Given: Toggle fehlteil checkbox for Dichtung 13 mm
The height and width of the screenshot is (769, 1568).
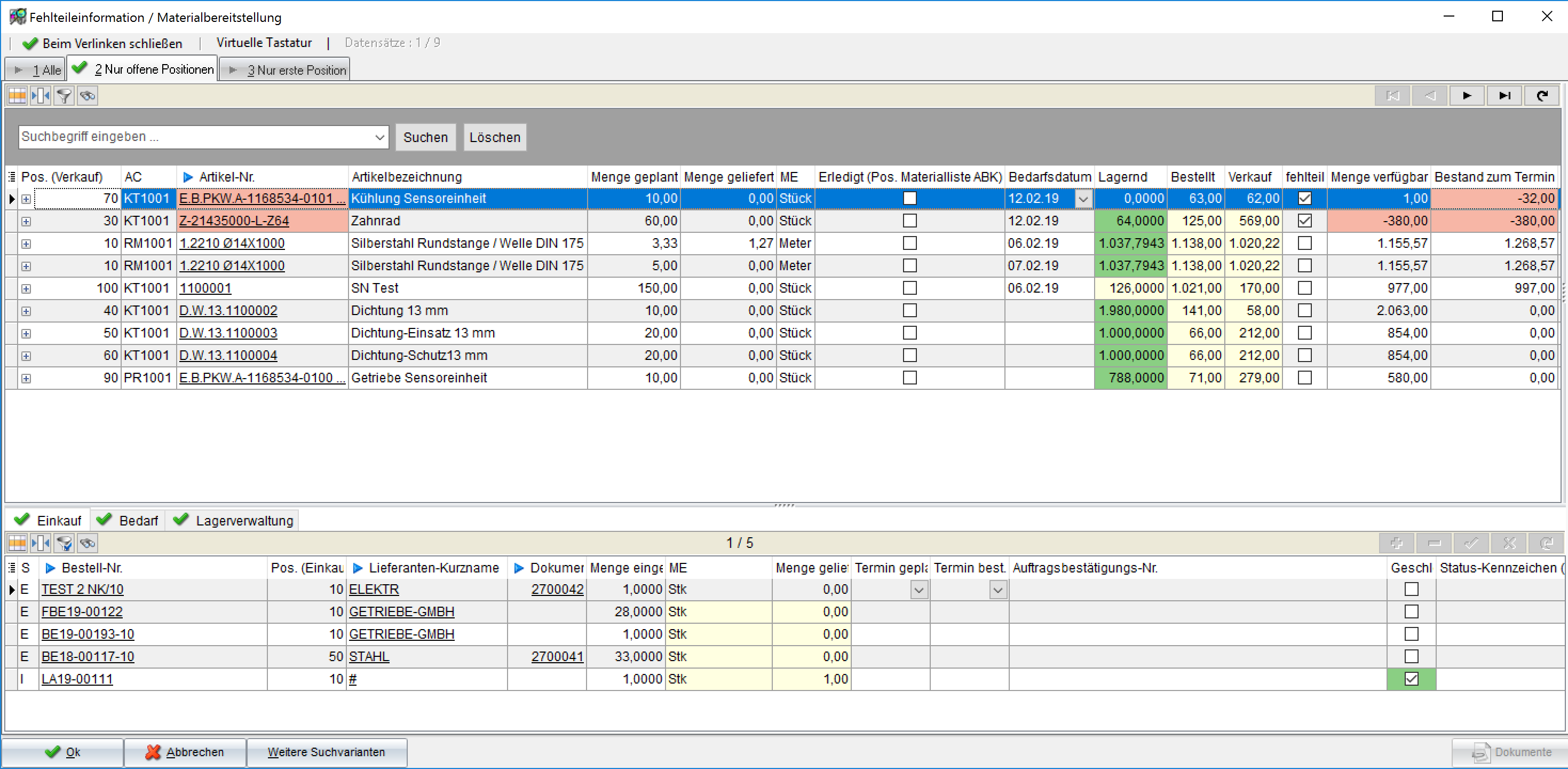Looking at the screenshot, I should point(1304,310).
